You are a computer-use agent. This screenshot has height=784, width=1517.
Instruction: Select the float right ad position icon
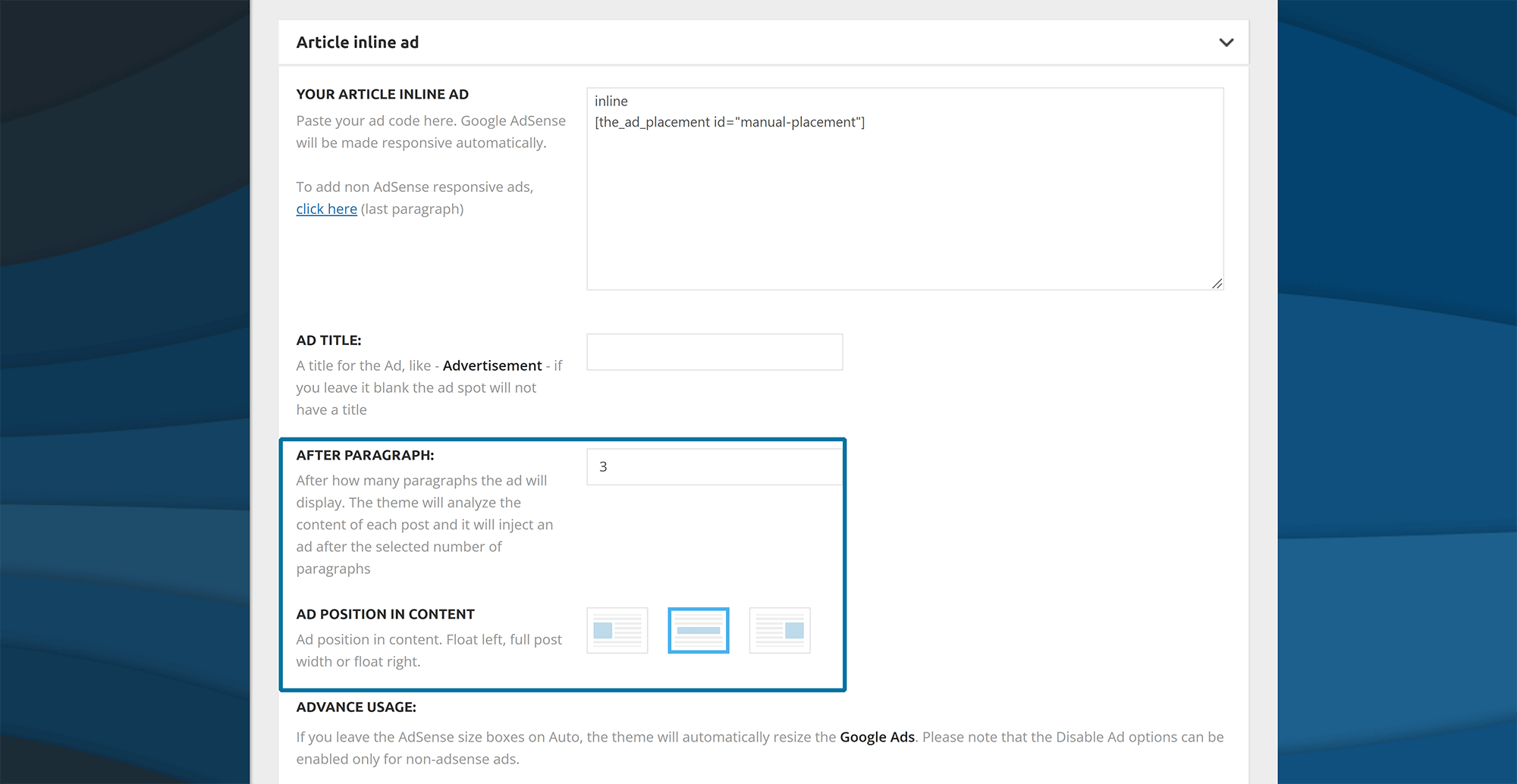[x=779, y=630]
